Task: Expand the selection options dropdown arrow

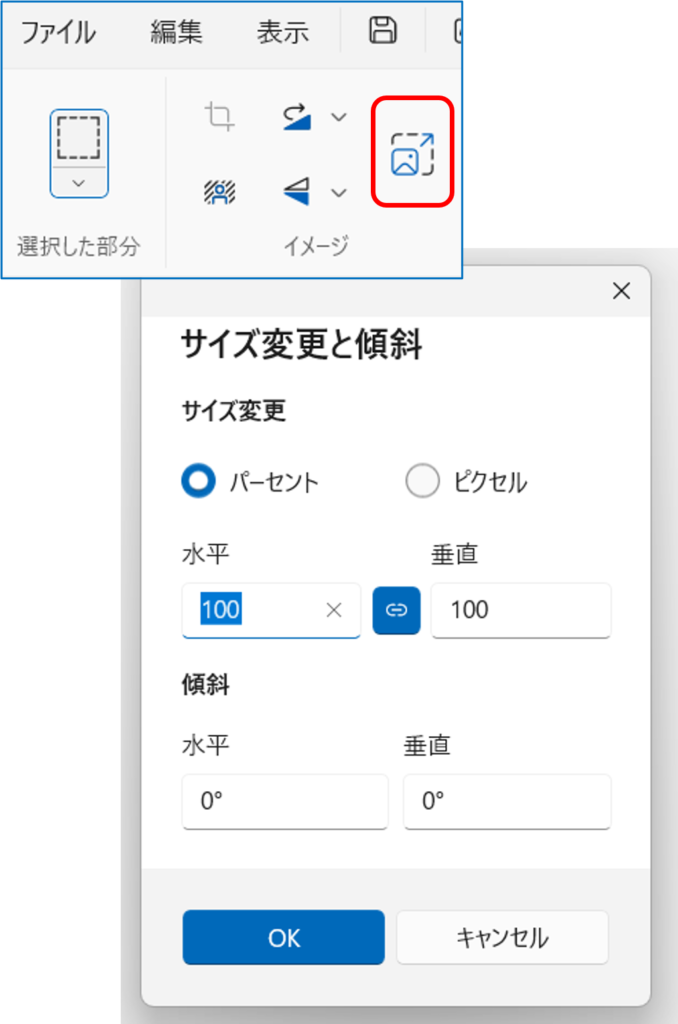Action: pos(79,183)
